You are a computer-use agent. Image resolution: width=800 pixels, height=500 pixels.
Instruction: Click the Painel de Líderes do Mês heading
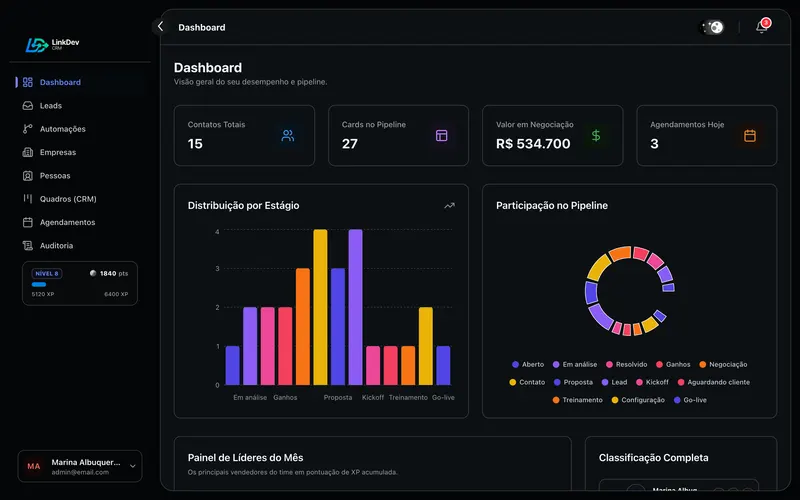pos(245,458)
